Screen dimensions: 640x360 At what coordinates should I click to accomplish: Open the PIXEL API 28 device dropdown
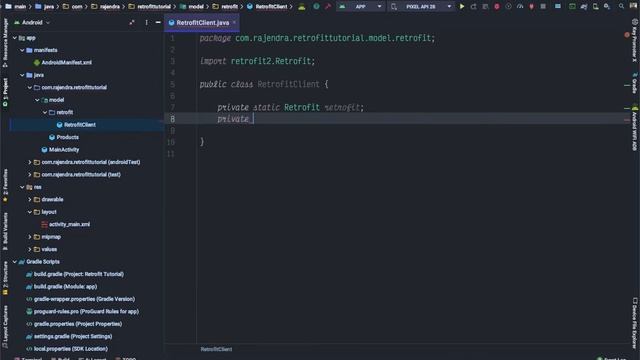point(421,7)
